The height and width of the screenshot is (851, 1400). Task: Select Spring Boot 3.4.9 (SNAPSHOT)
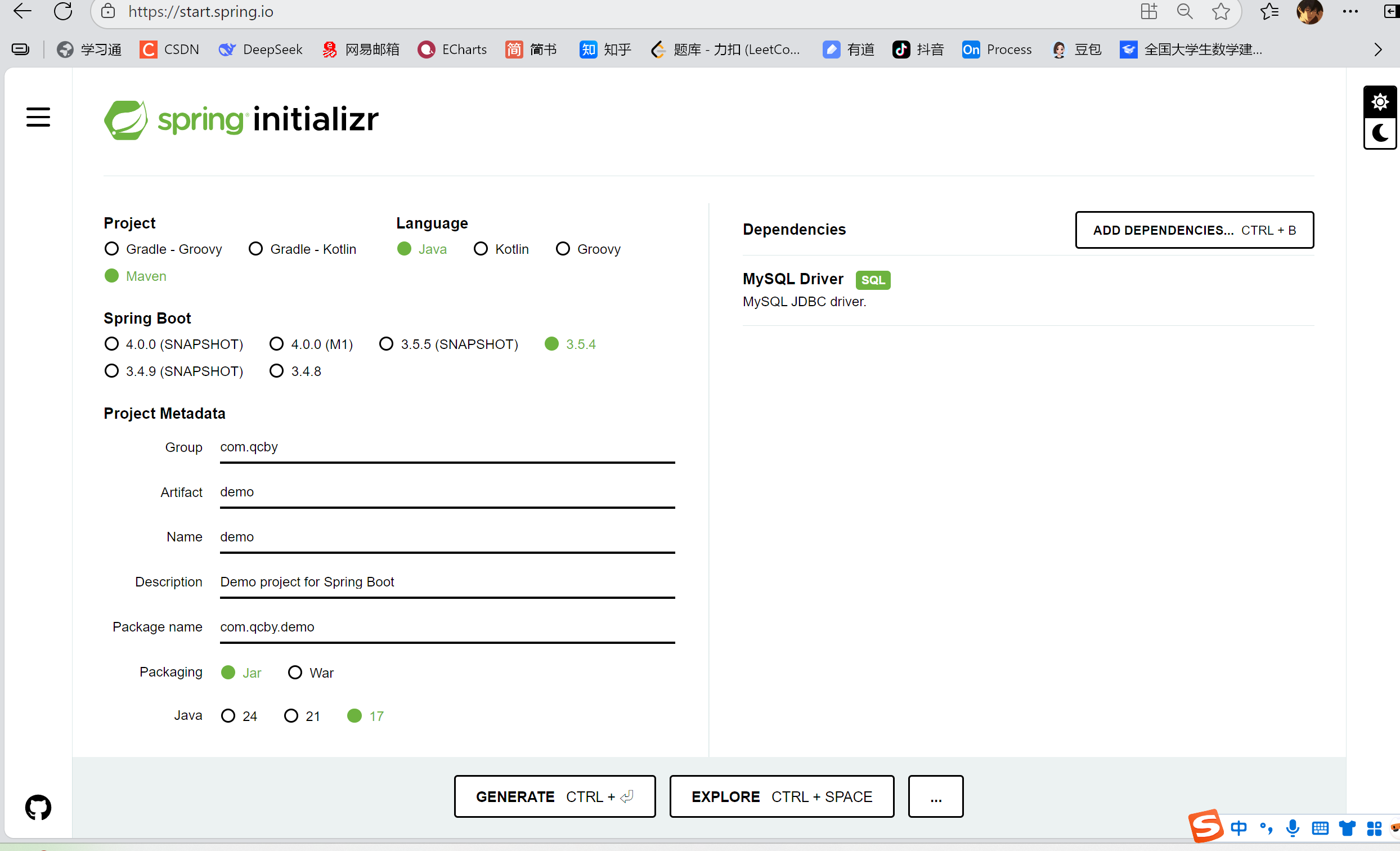point(174,371)
